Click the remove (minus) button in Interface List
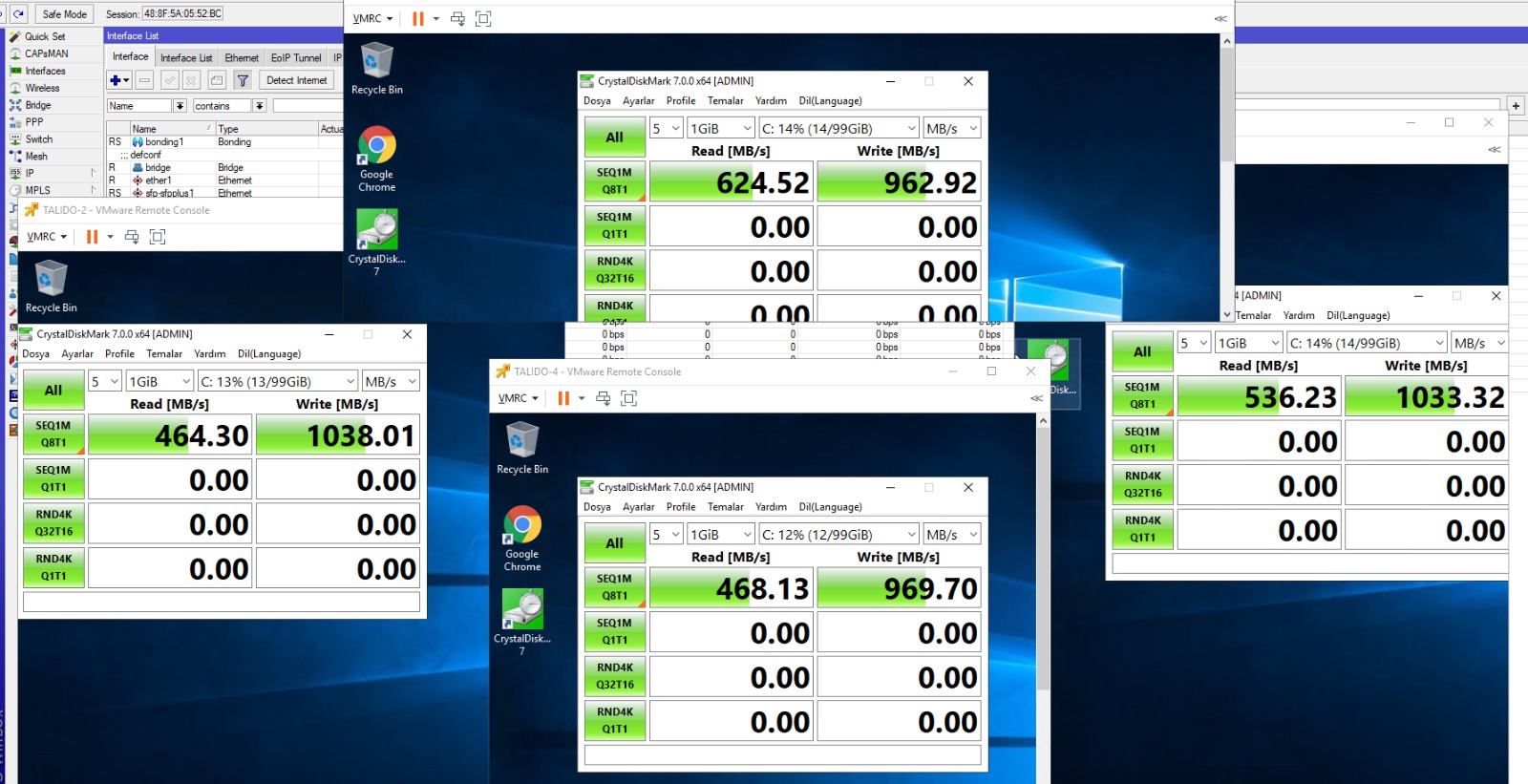 point(144,80)
